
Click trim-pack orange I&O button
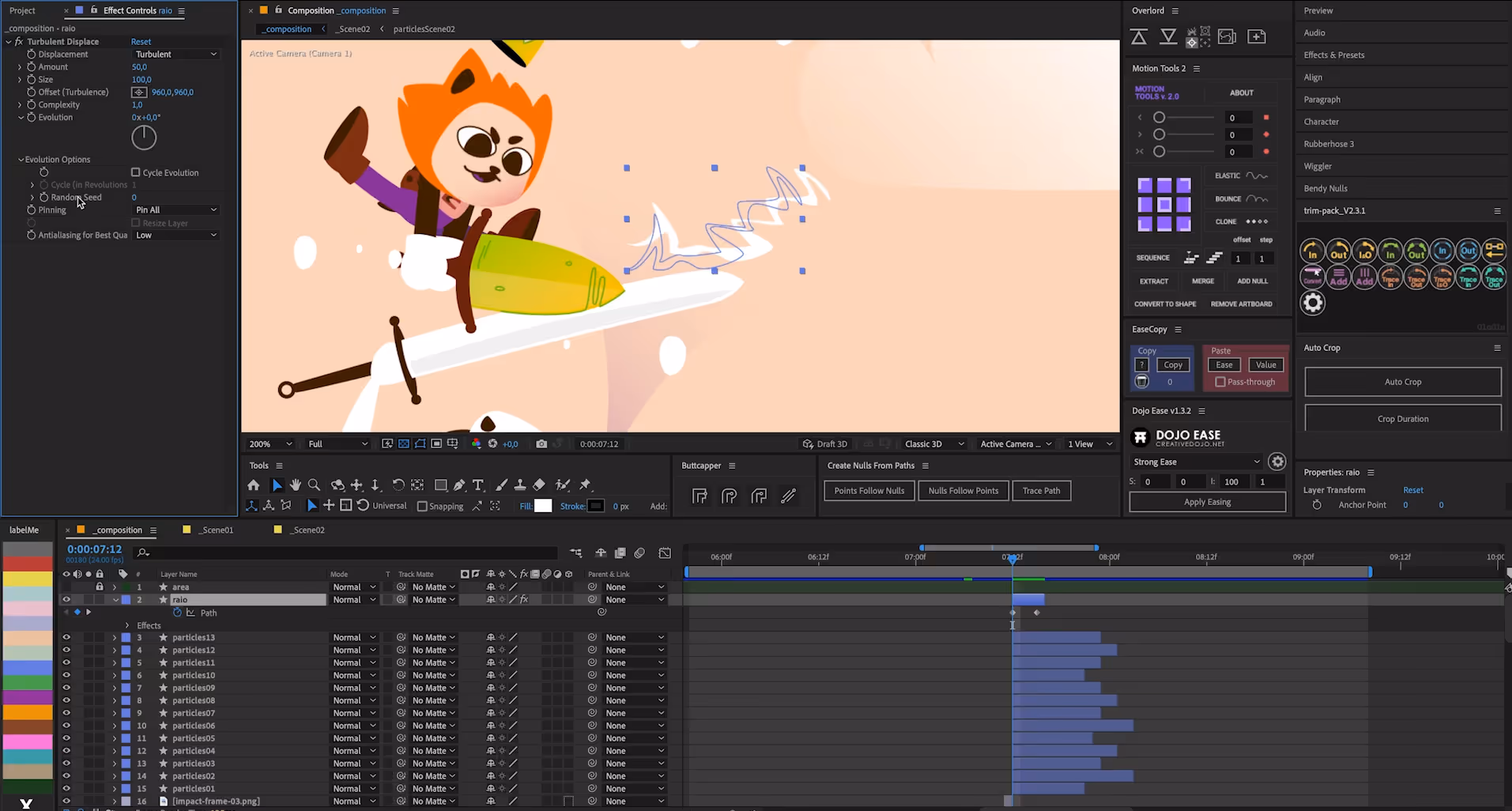click(x=1365, y=251)
